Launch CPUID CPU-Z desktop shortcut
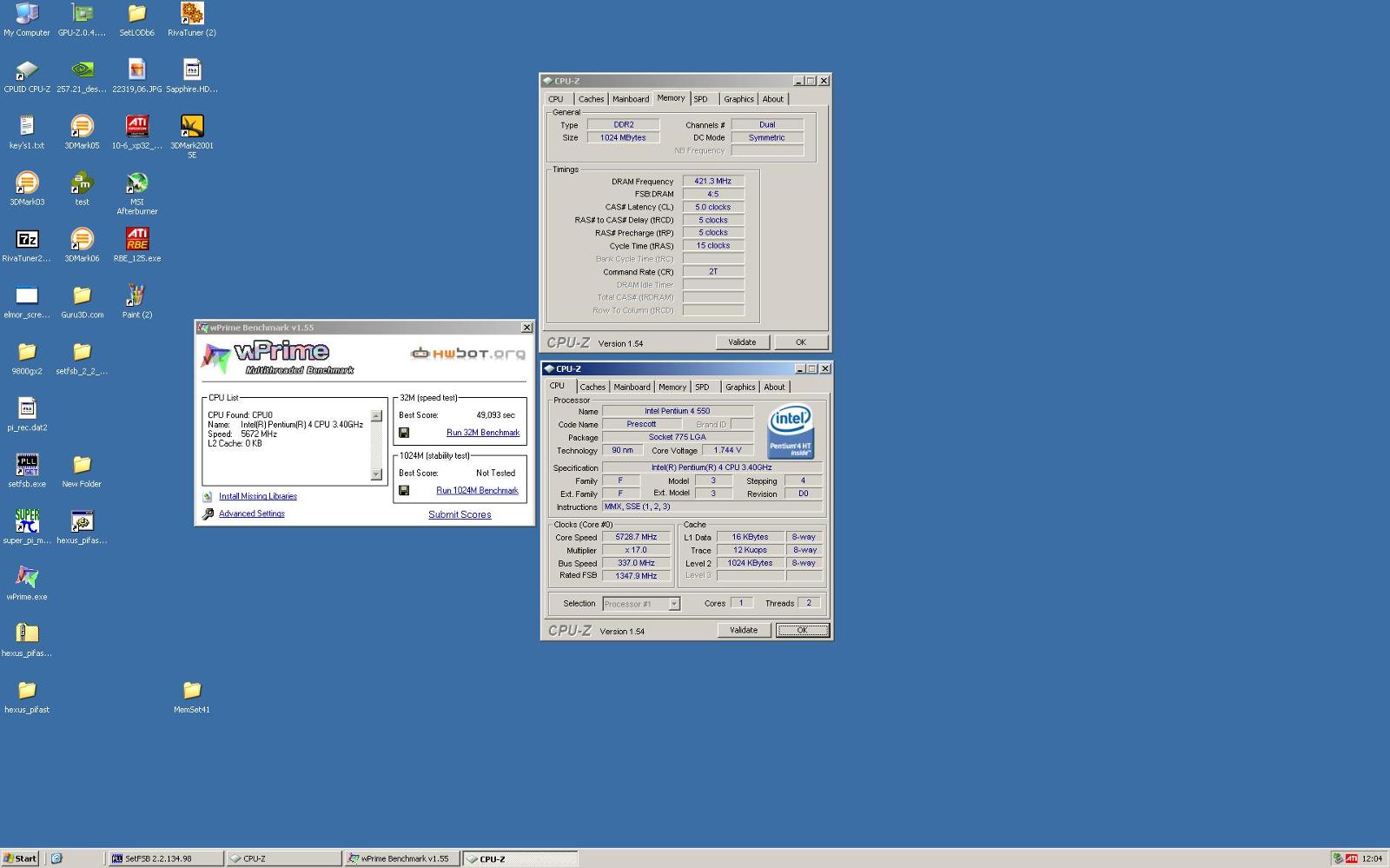This screenshot has width=1390, height=868. [x=27, y=70]
